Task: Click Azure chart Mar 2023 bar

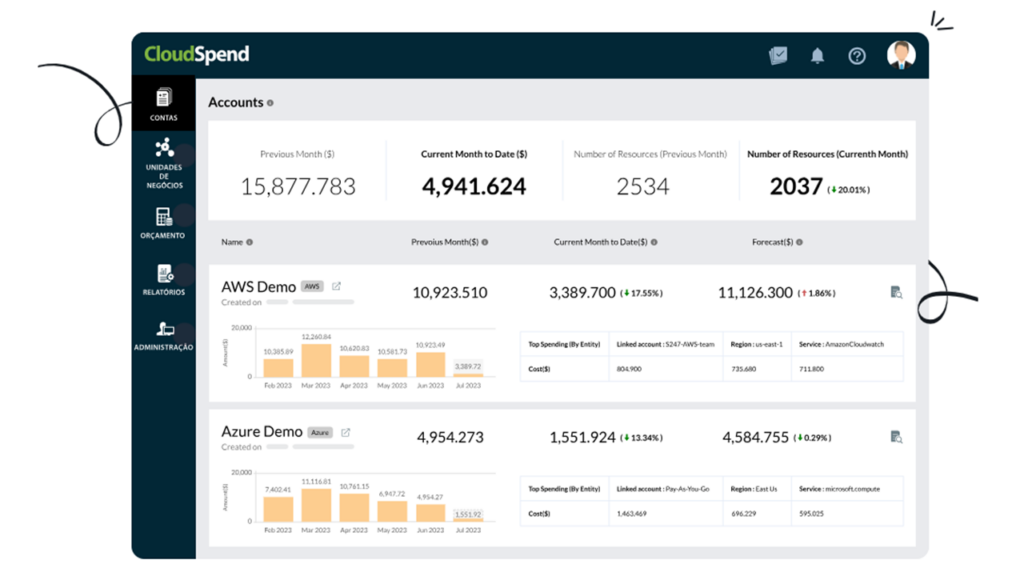Action: pos(316,505)
